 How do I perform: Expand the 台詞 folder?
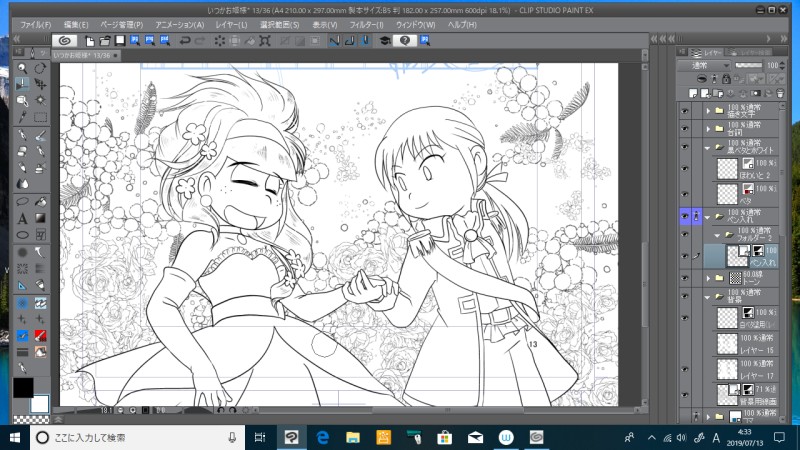click(x=708, y=129)
